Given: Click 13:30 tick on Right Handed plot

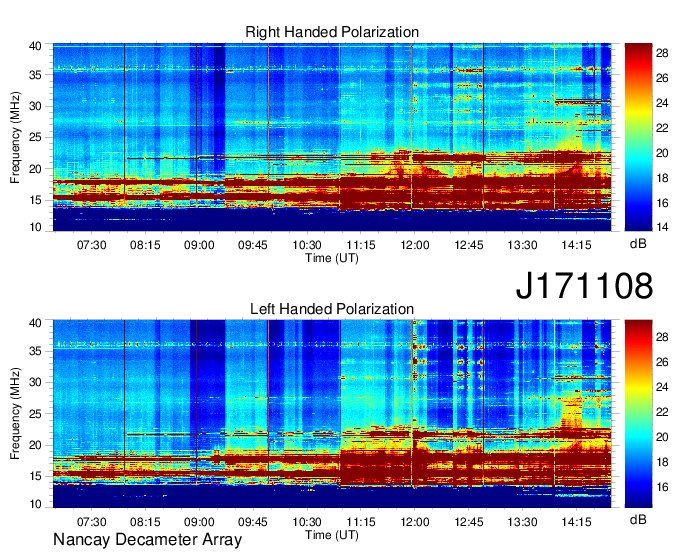Looking at the screenshot, I should coord(523,245).
